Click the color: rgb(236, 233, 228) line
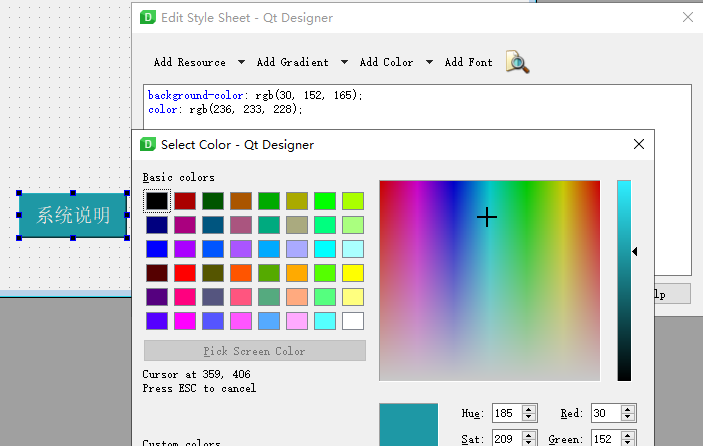This screenshot has width=703, height=446. click(x=225, y=109)
